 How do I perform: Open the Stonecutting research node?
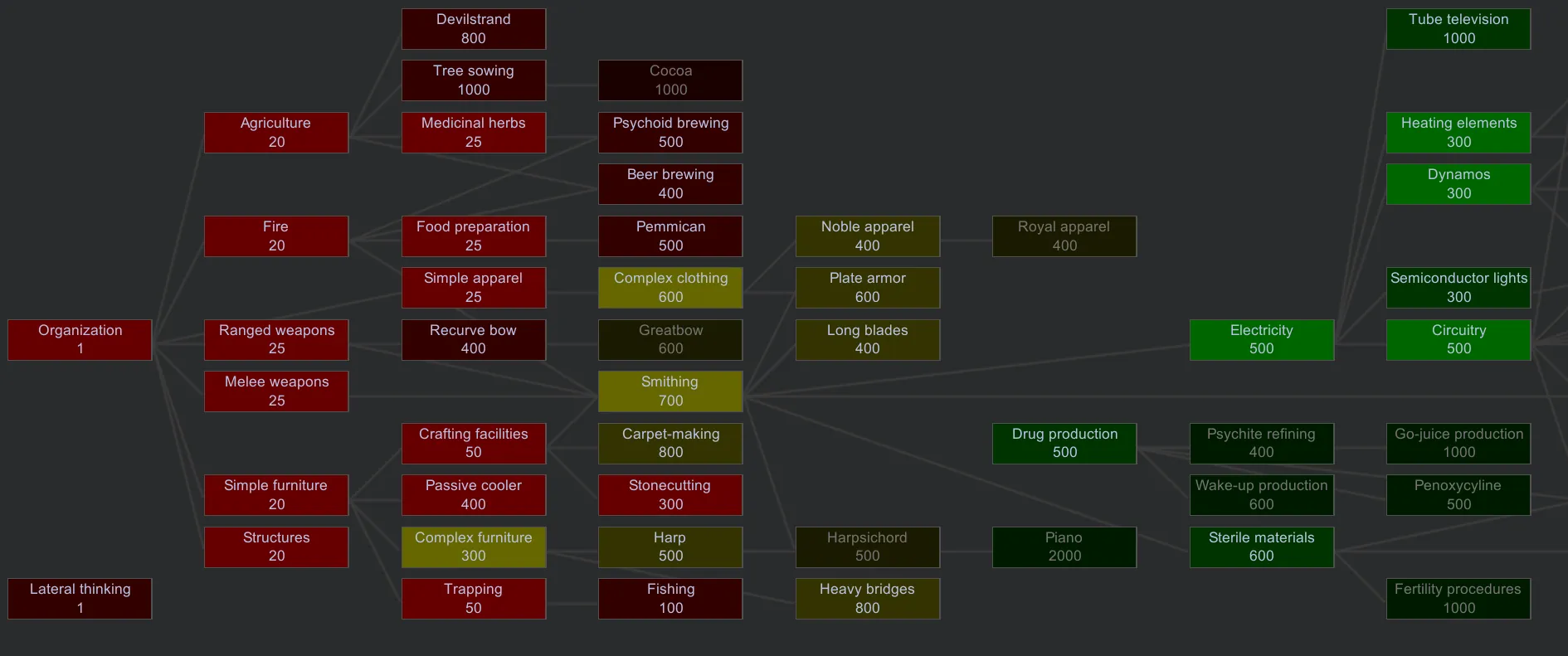tap(670, 495)
